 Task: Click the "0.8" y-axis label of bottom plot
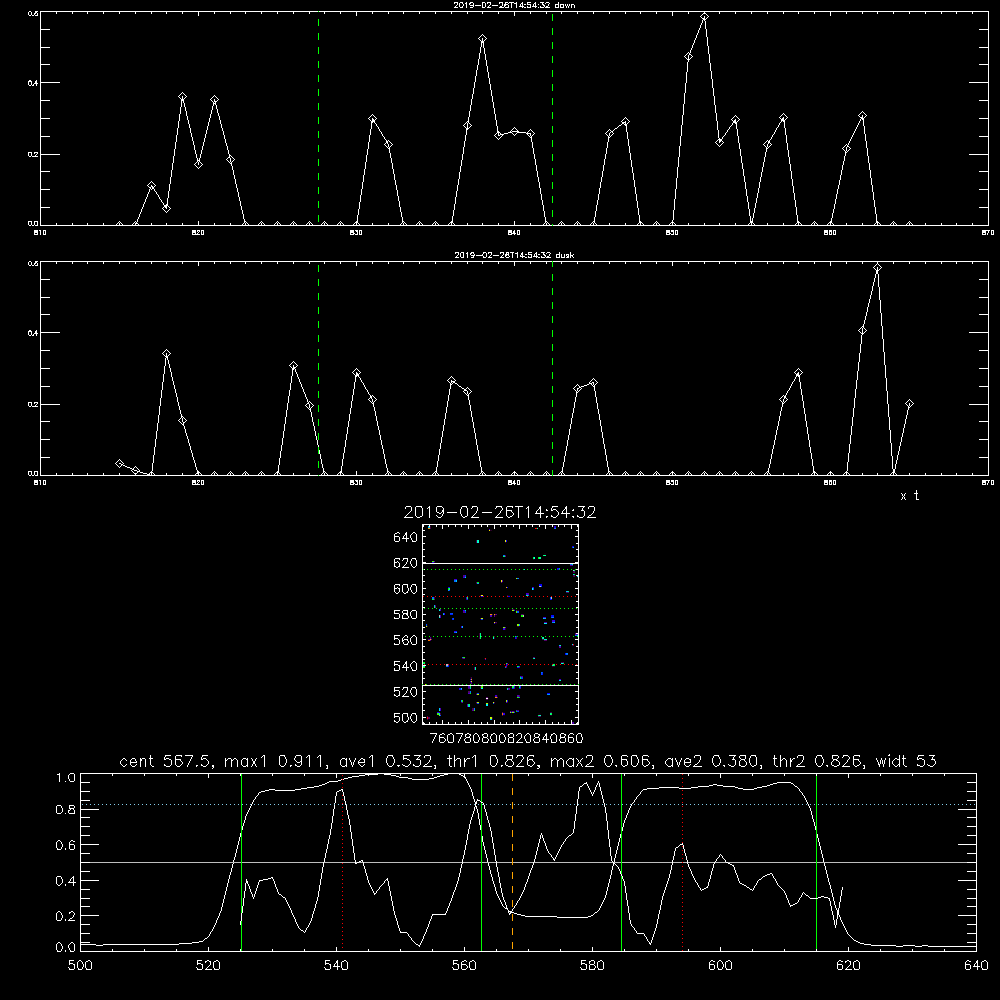point(66,810)
